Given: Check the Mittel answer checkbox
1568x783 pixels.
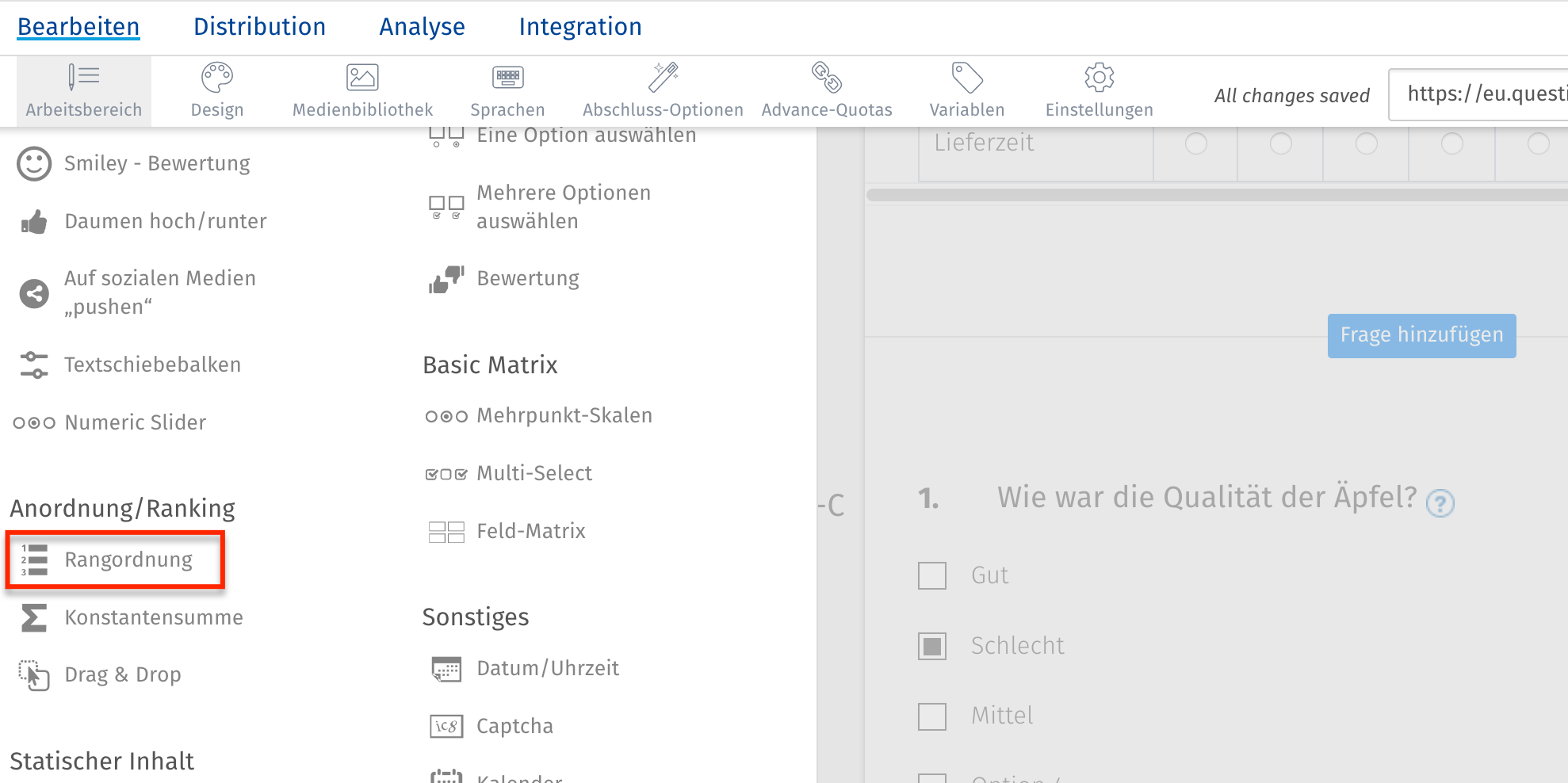Looking at the screenshot, I should [x=931, y=716].
